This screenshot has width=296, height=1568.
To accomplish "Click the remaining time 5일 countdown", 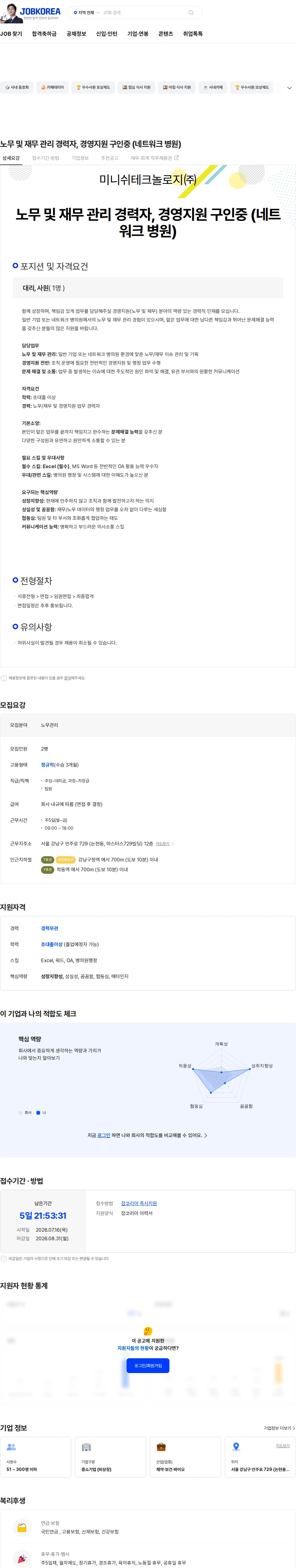I will pos(43,1216).
